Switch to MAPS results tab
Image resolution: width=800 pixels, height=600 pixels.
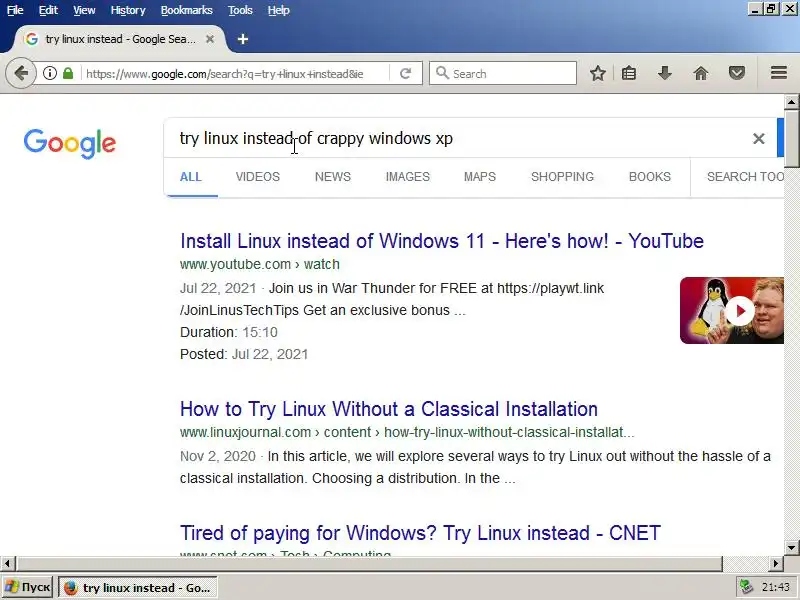point(480,177)
